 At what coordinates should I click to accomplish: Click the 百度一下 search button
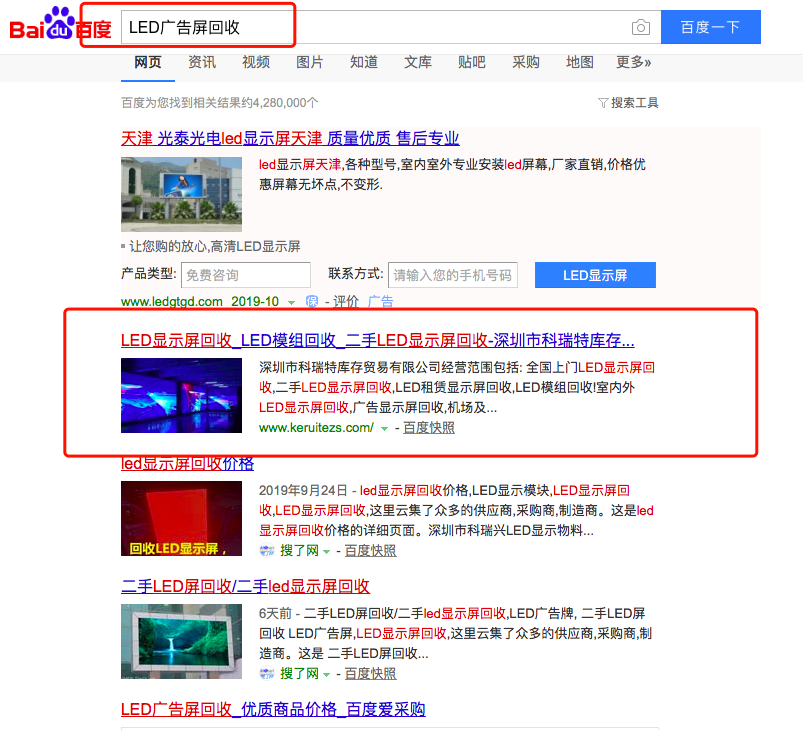710,27
